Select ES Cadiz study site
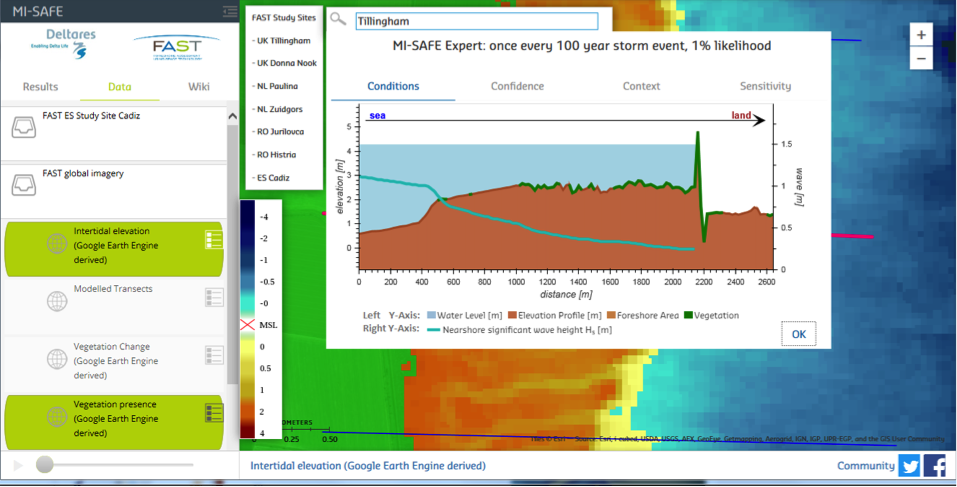 270,178
